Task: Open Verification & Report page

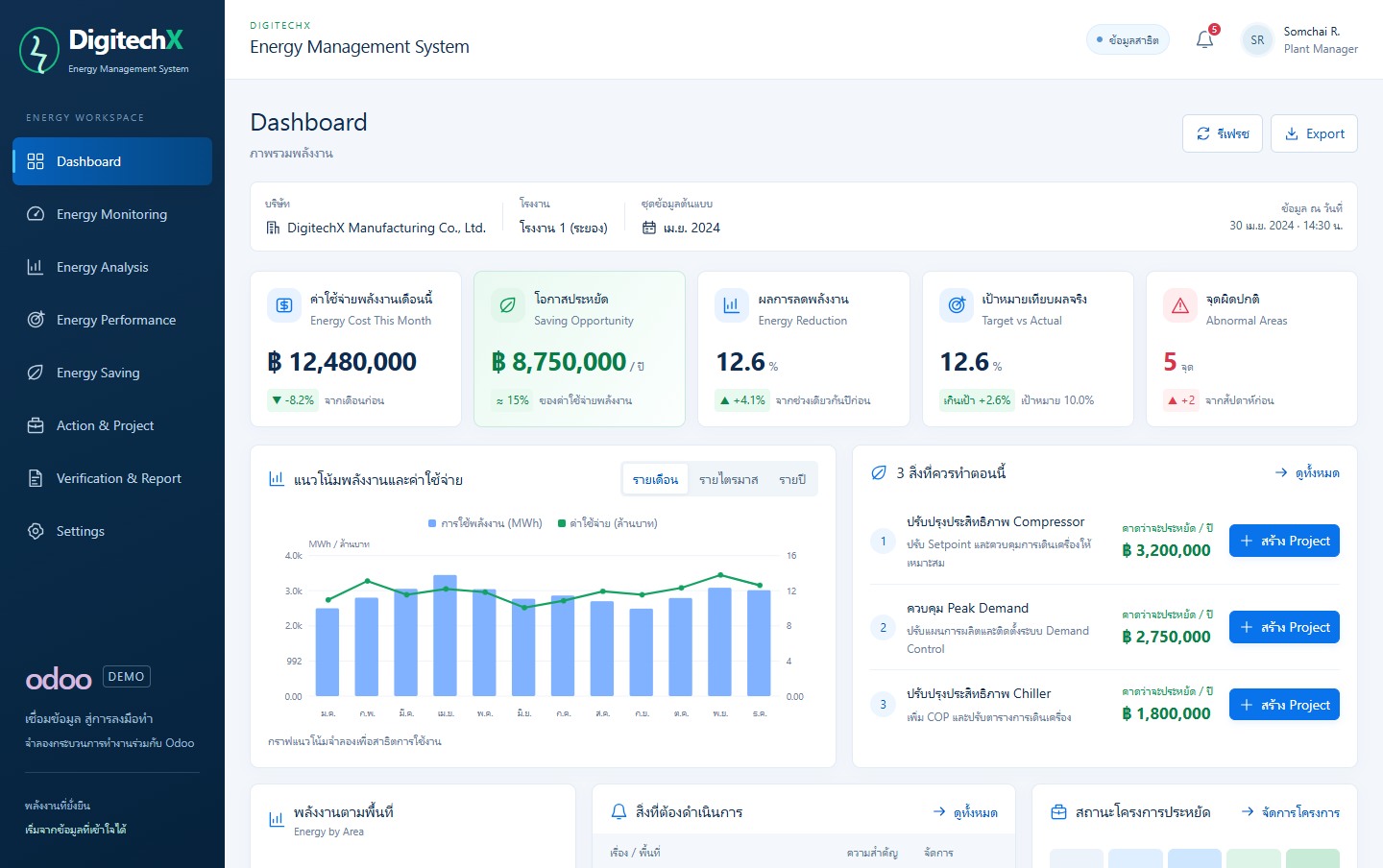Action: pos(112,478)
